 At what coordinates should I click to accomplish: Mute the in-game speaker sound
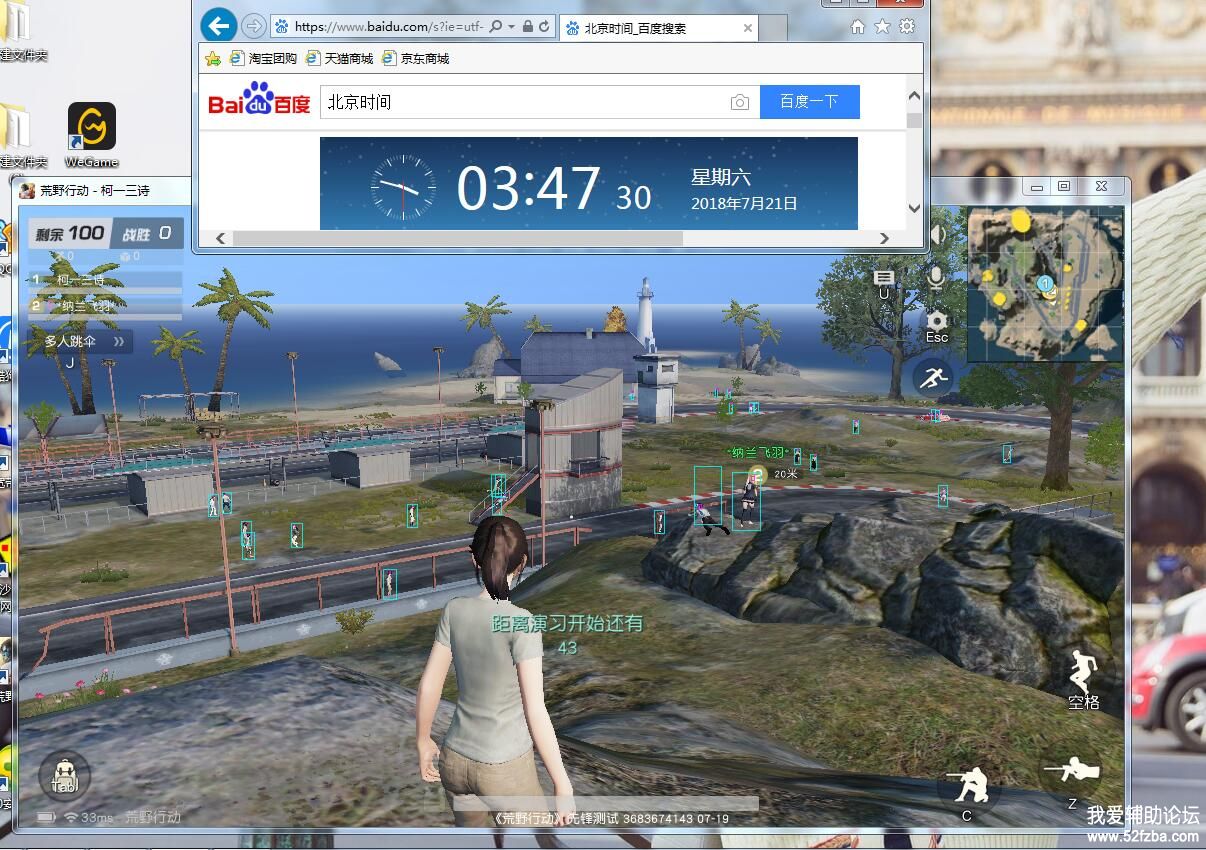(x=937, y=235)
